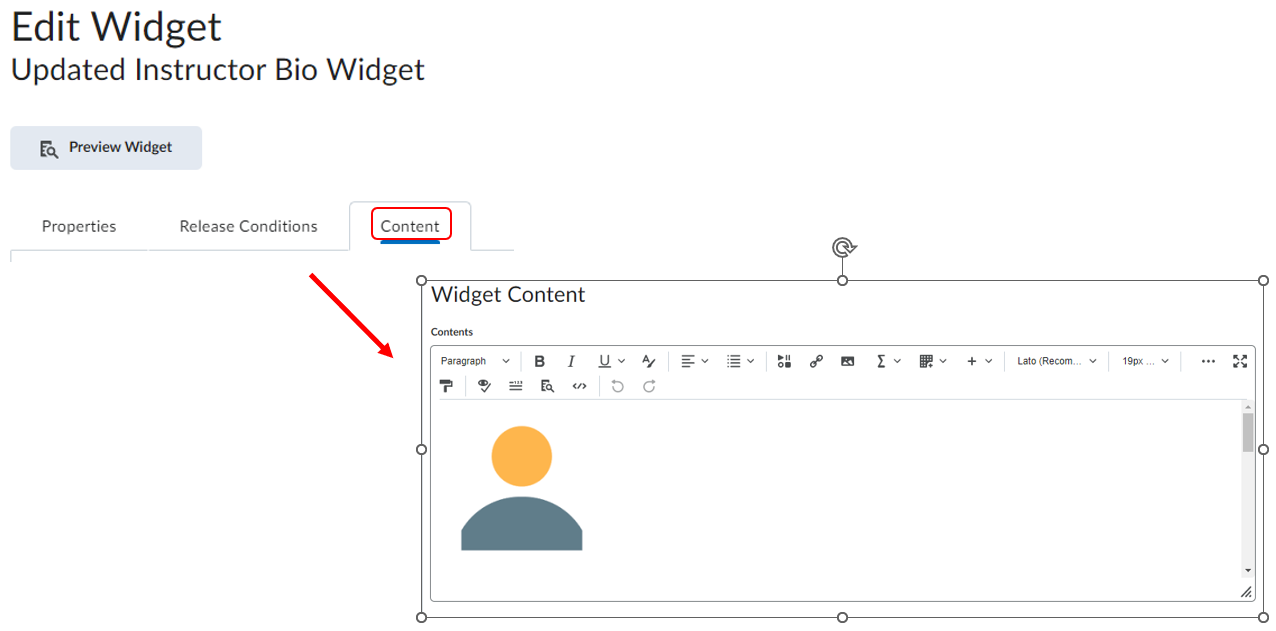
Task: Select the format painter tool
Action: pos(446,386)
